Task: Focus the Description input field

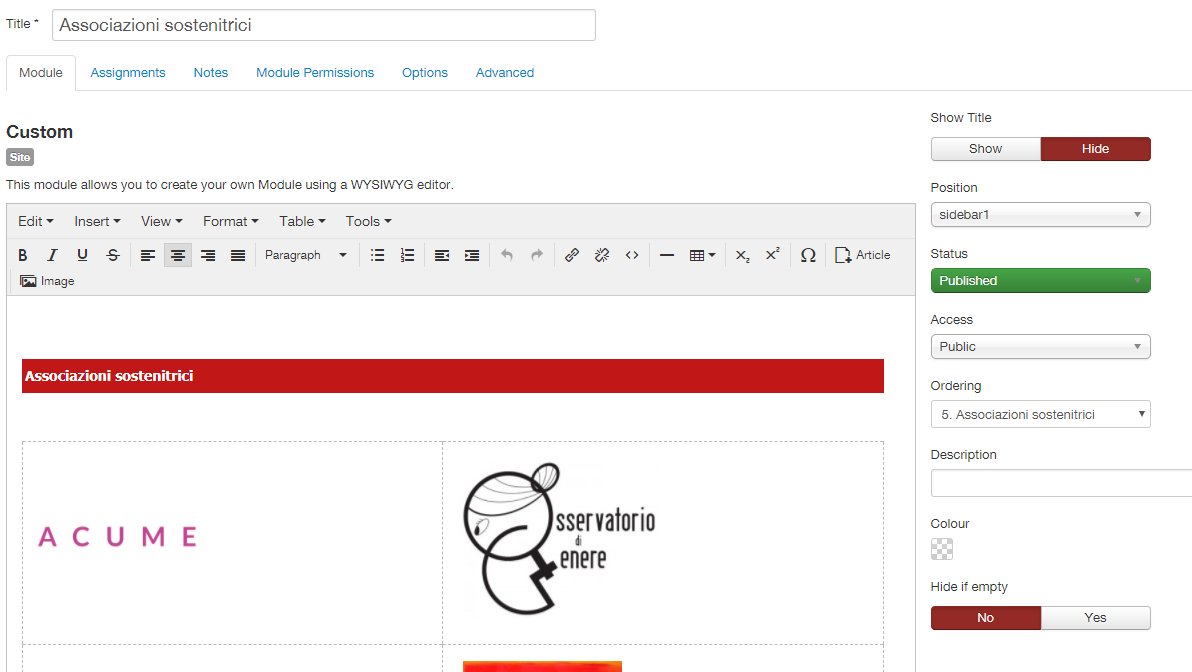Action: pos(1061,483)
